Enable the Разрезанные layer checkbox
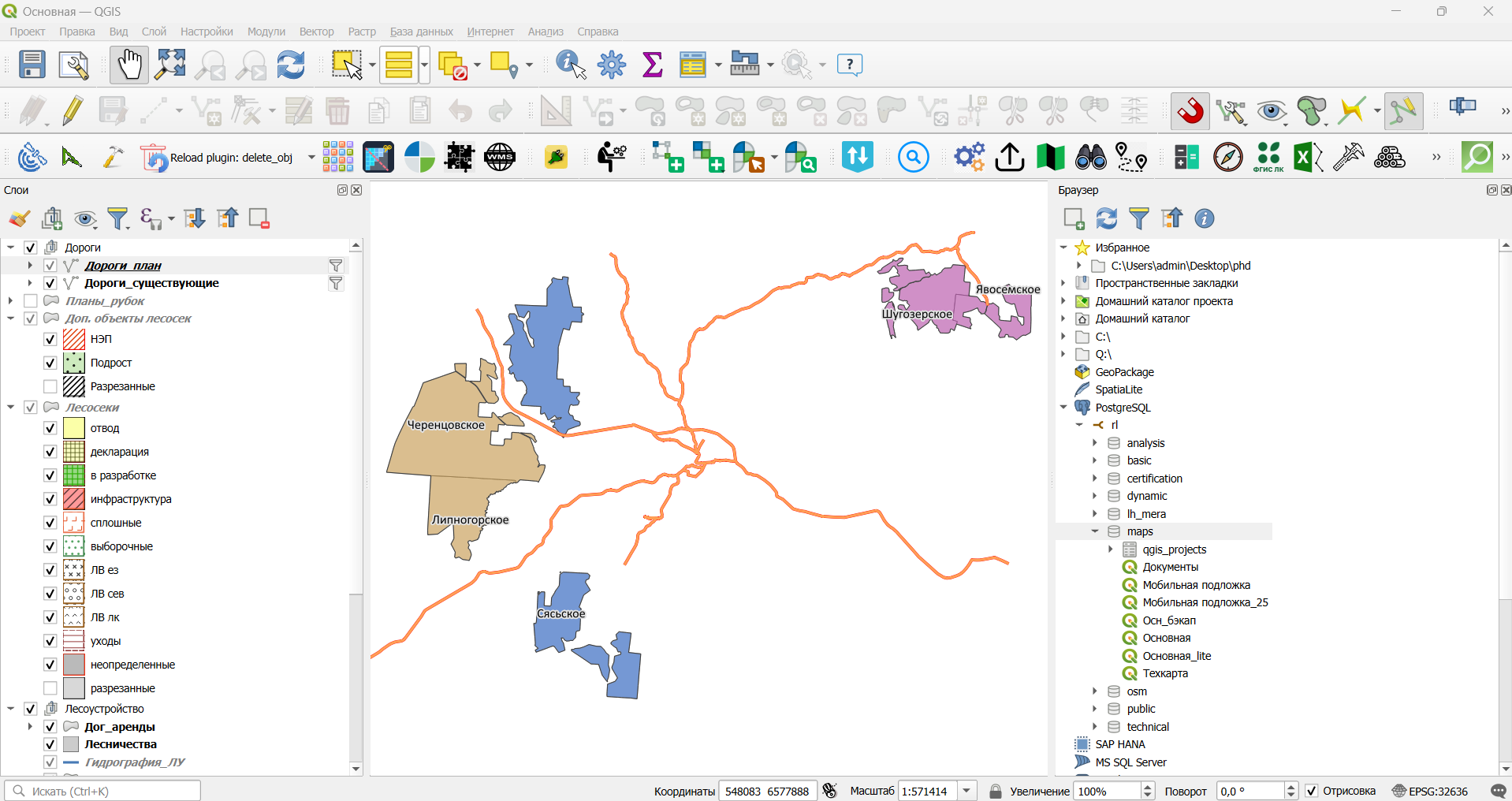The image size is (1512, 801). pyautogui.click(x=50, y=386)
